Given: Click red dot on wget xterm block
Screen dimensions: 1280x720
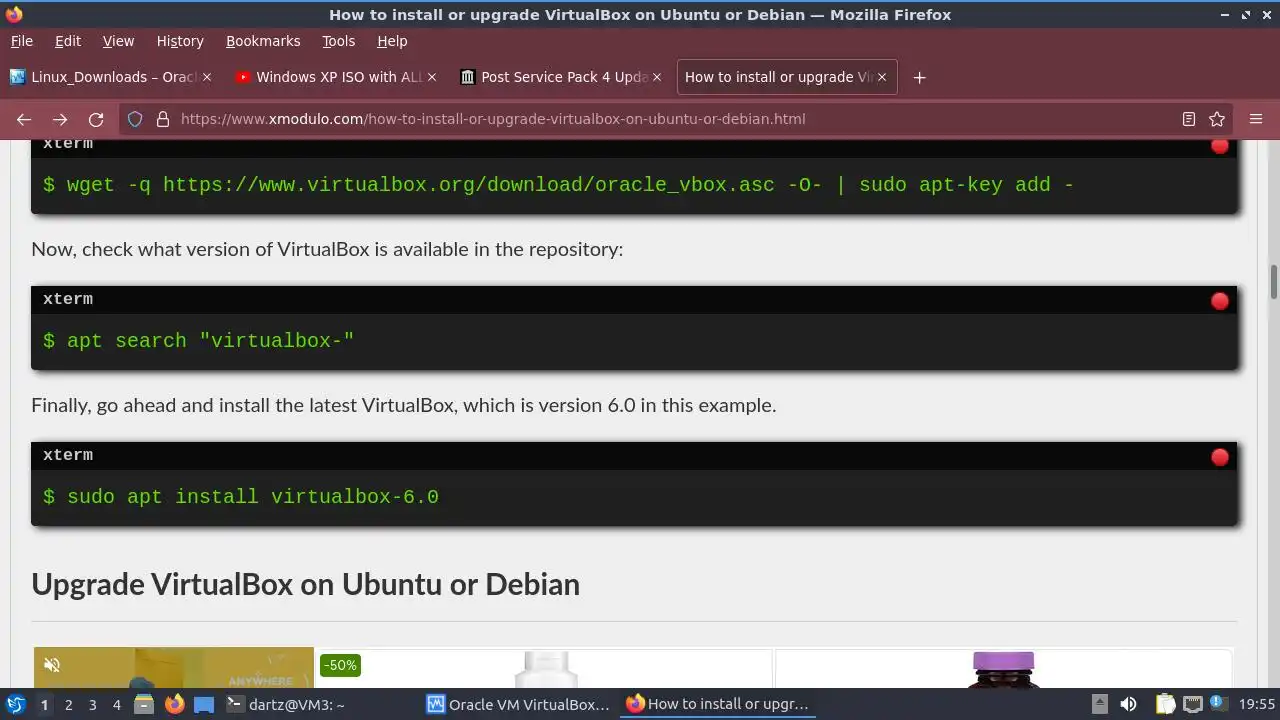Looking at the screenshot, I should [1219, 145].
